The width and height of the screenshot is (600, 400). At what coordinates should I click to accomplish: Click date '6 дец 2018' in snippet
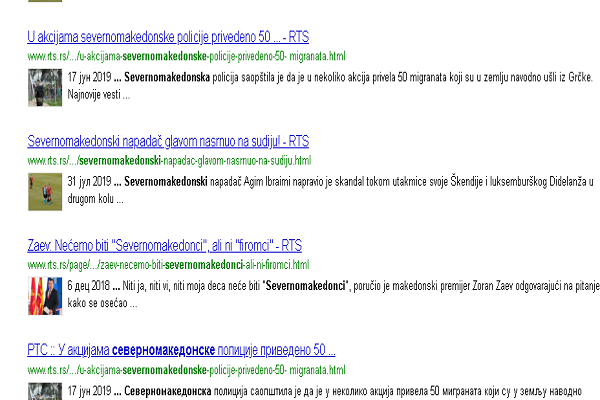pos(89,286)
